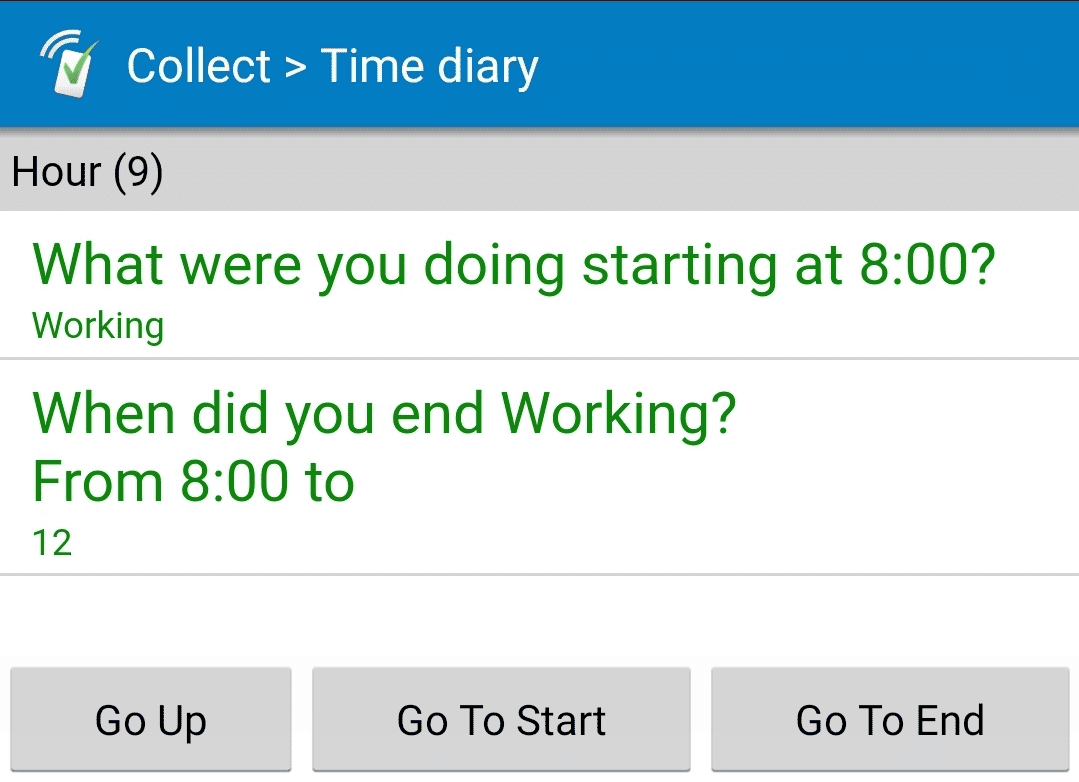Click the 'Collect > Time diary' title
The image size is (1079, 782).
tap(332, 66)
